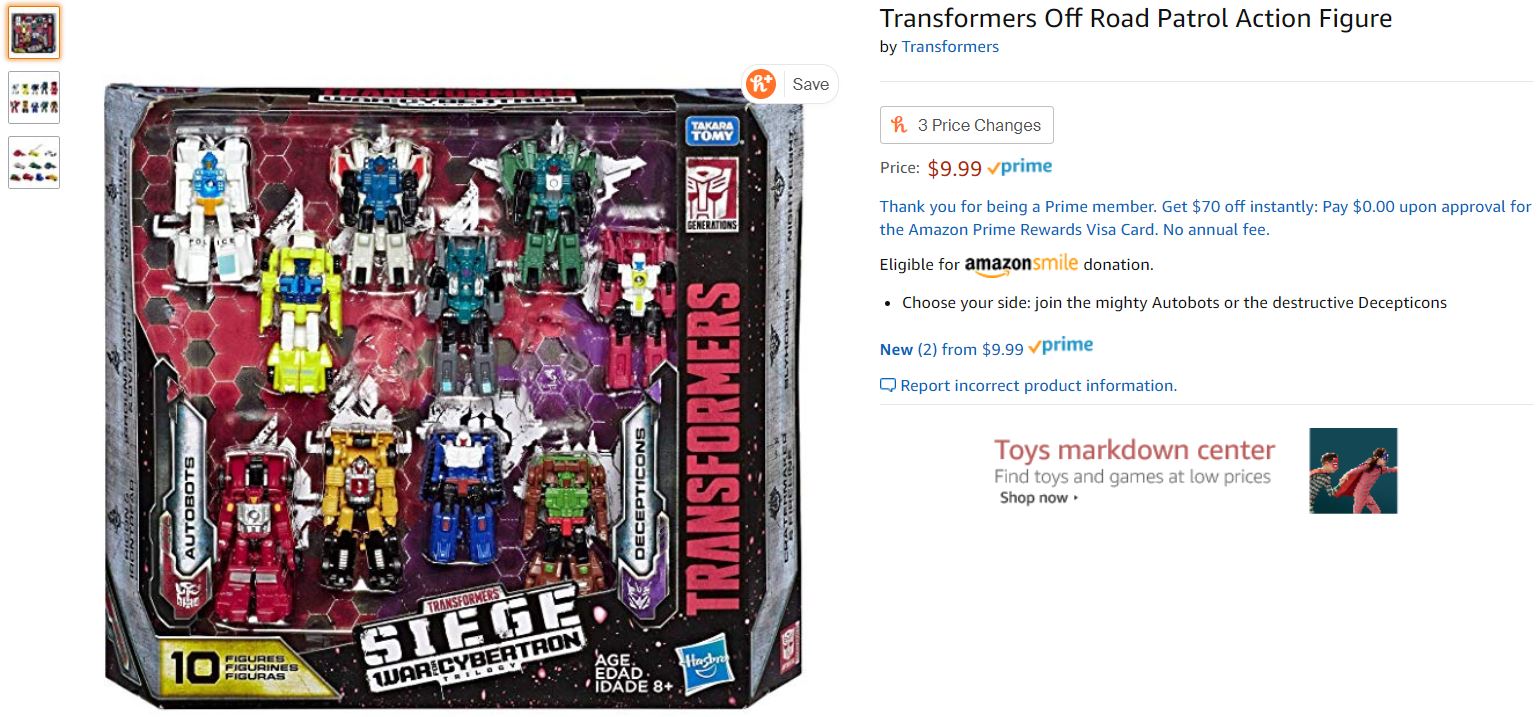The image size is (1540, 717).
Task: Open the Transformers brand link
Action: [950, 47]
